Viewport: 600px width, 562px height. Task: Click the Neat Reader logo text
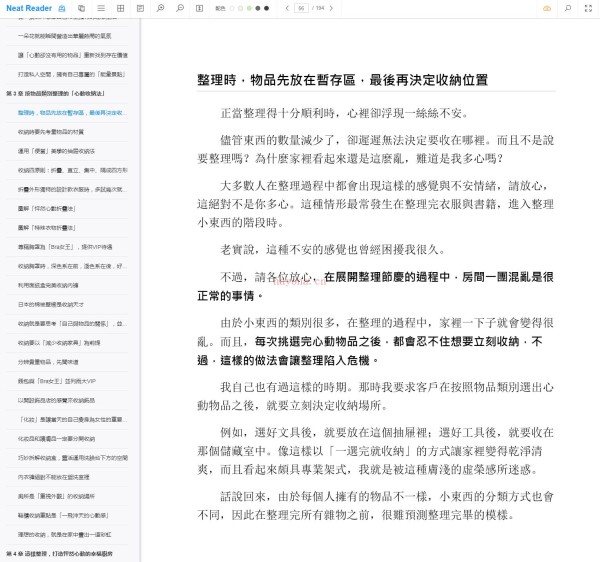tap(29, 8)
